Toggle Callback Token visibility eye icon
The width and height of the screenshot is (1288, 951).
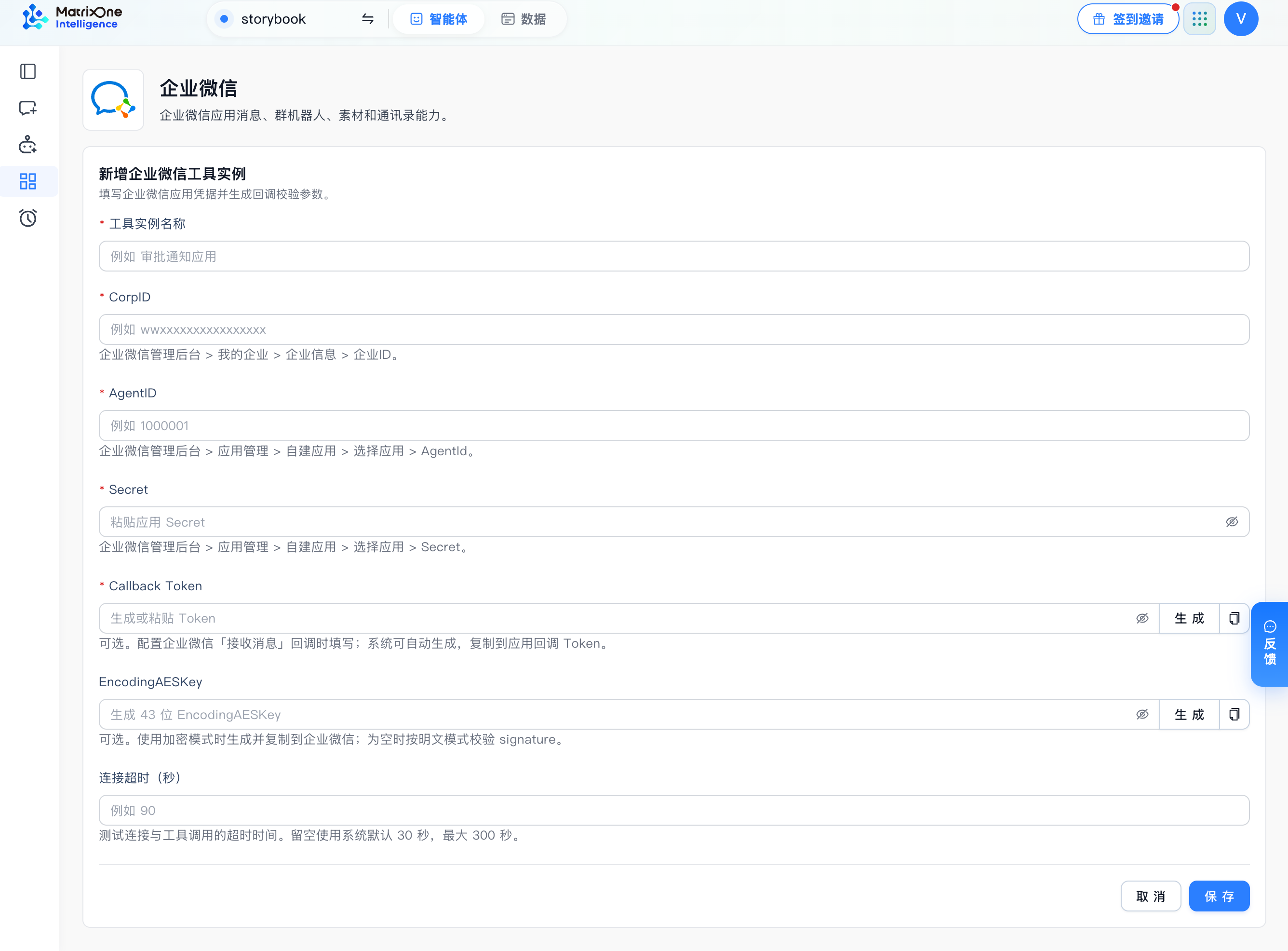(1142, 618)
